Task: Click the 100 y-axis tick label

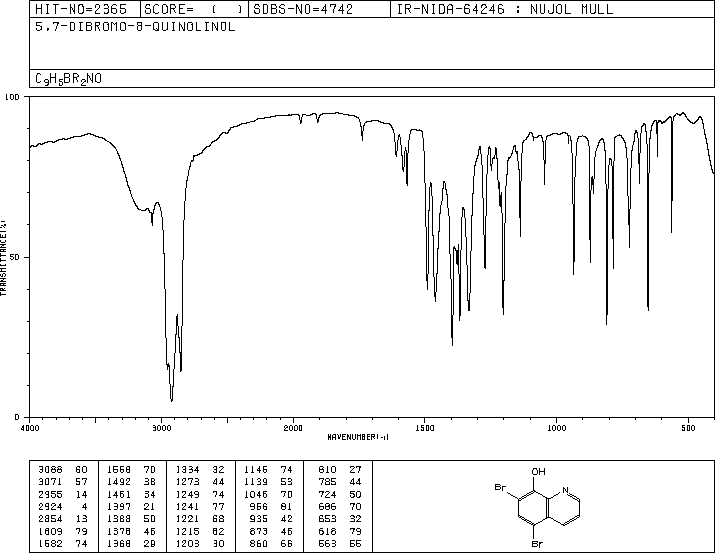Action: [12, 97]
